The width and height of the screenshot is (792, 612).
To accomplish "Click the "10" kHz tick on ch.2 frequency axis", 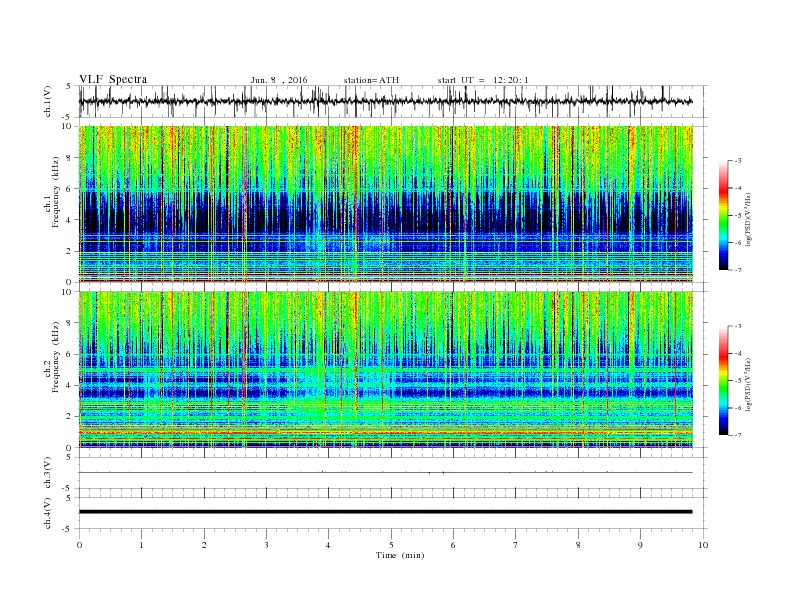I will pos(67,292).
